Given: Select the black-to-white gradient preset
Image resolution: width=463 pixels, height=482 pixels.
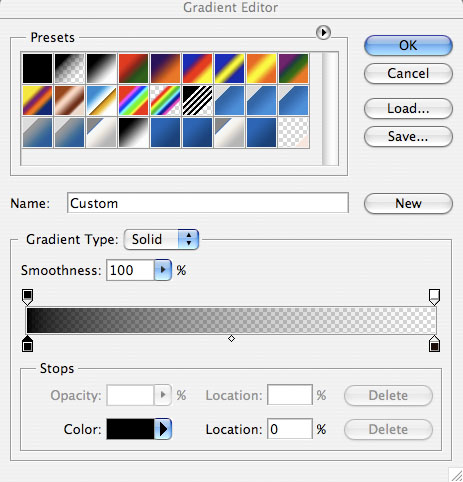Looking at the screenshot, I should coord(102,68).
